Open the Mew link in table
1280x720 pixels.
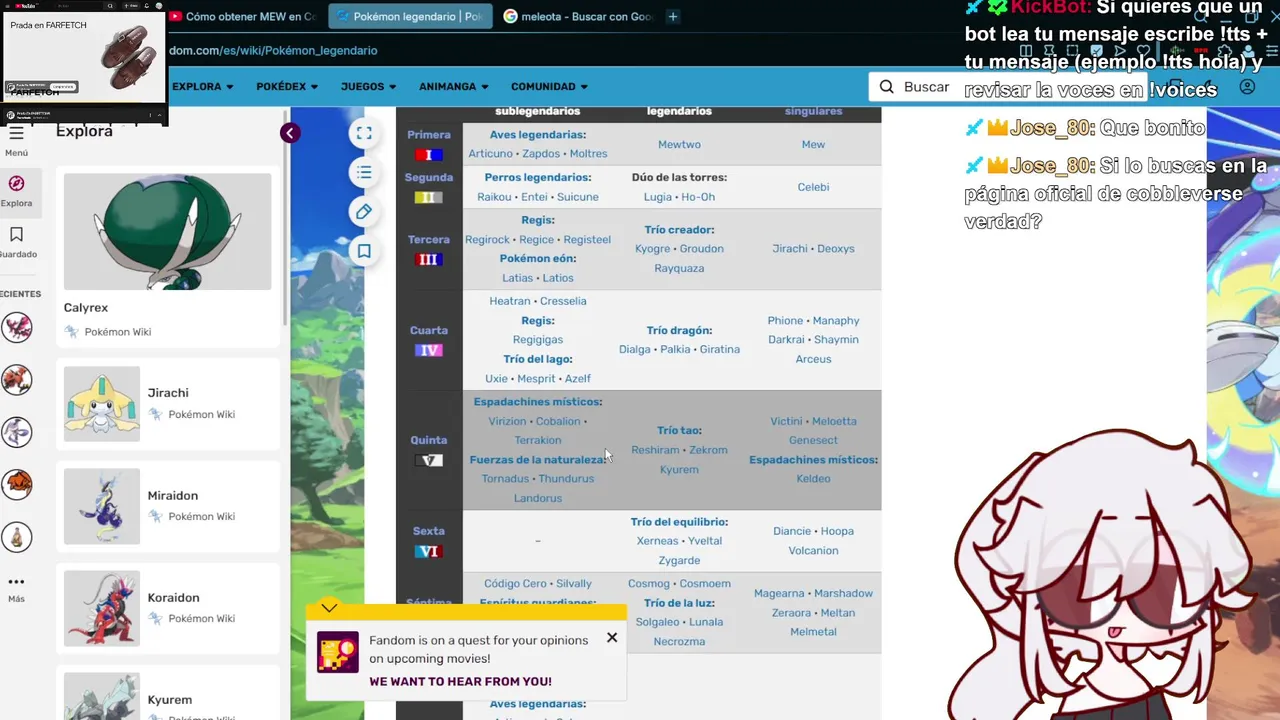click(813, 144)
